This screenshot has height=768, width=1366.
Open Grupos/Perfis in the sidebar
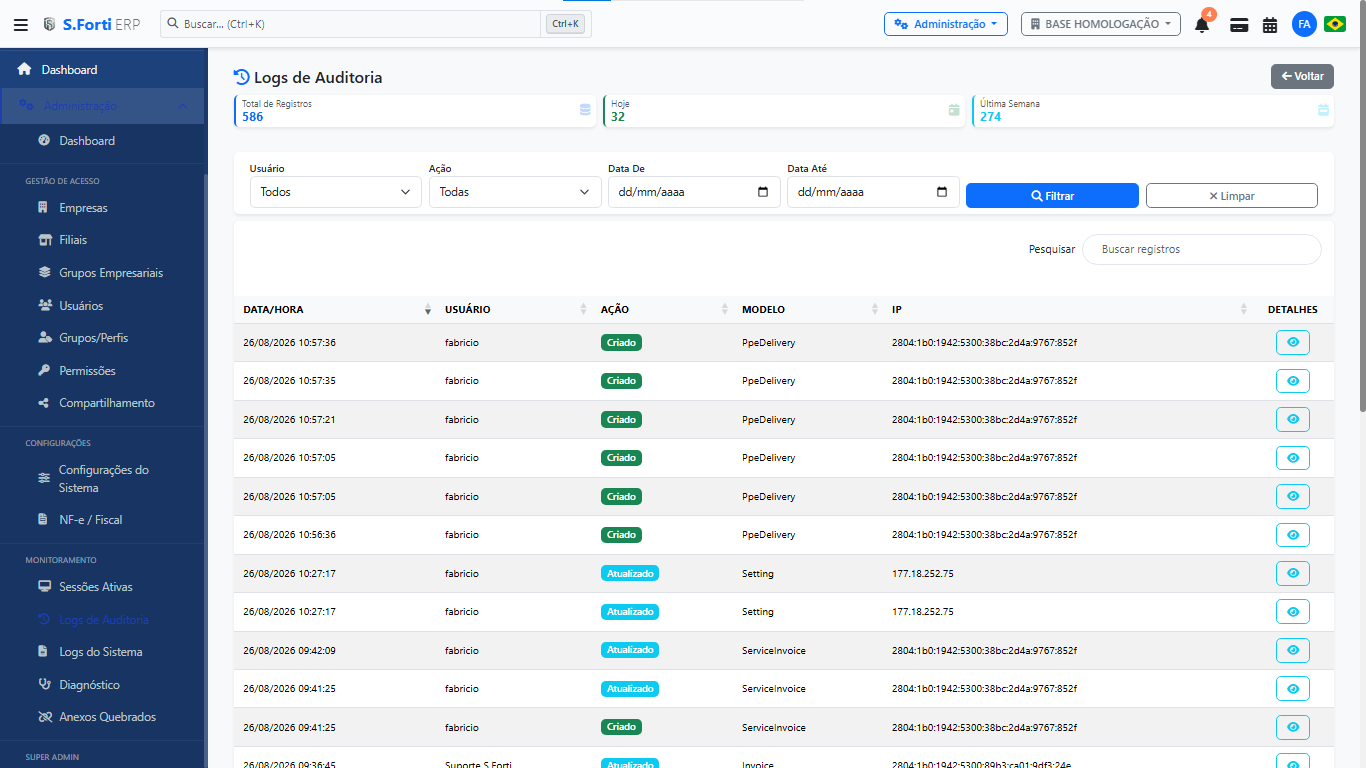pyautogui.click(x=93, y=338)
